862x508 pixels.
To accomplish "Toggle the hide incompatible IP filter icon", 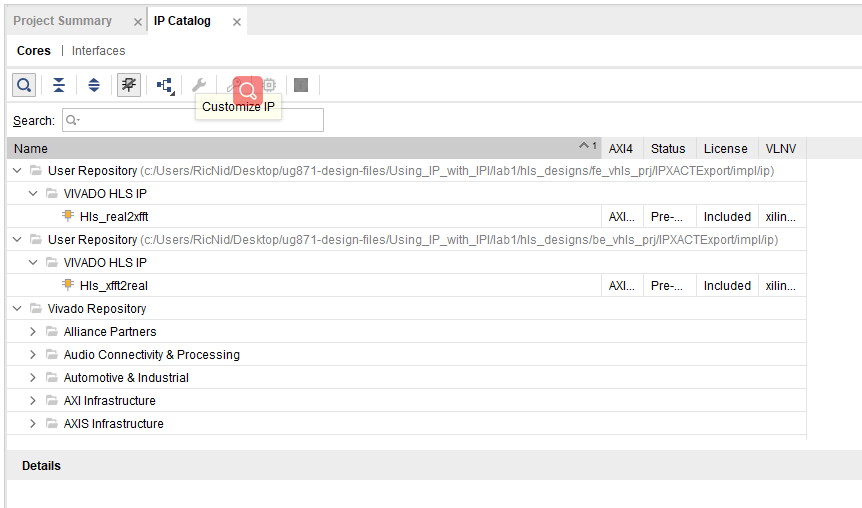I will point(129,85).
